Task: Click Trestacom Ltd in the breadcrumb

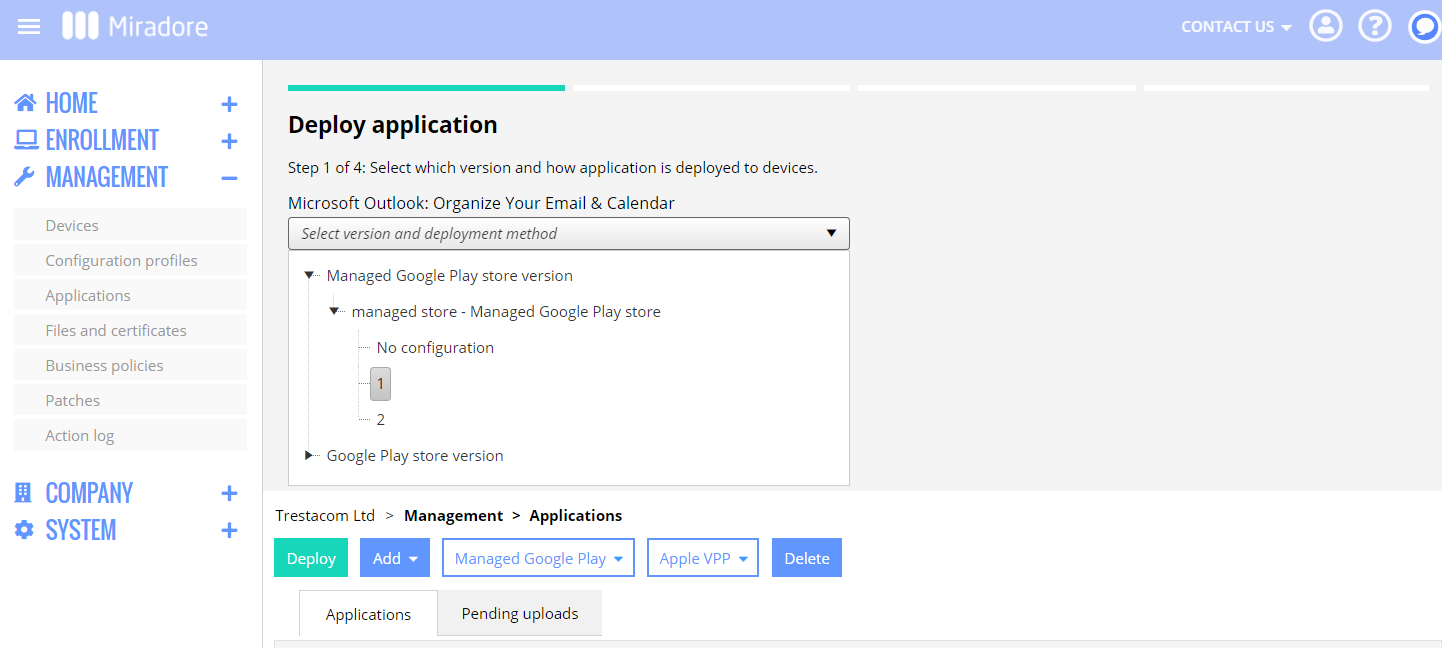Action: coord(325,515)
